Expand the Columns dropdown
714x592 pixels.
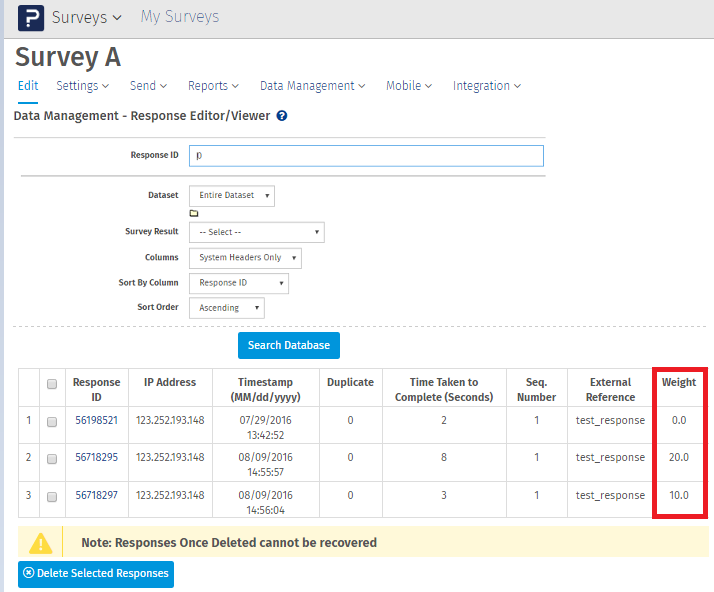point(245,258)
